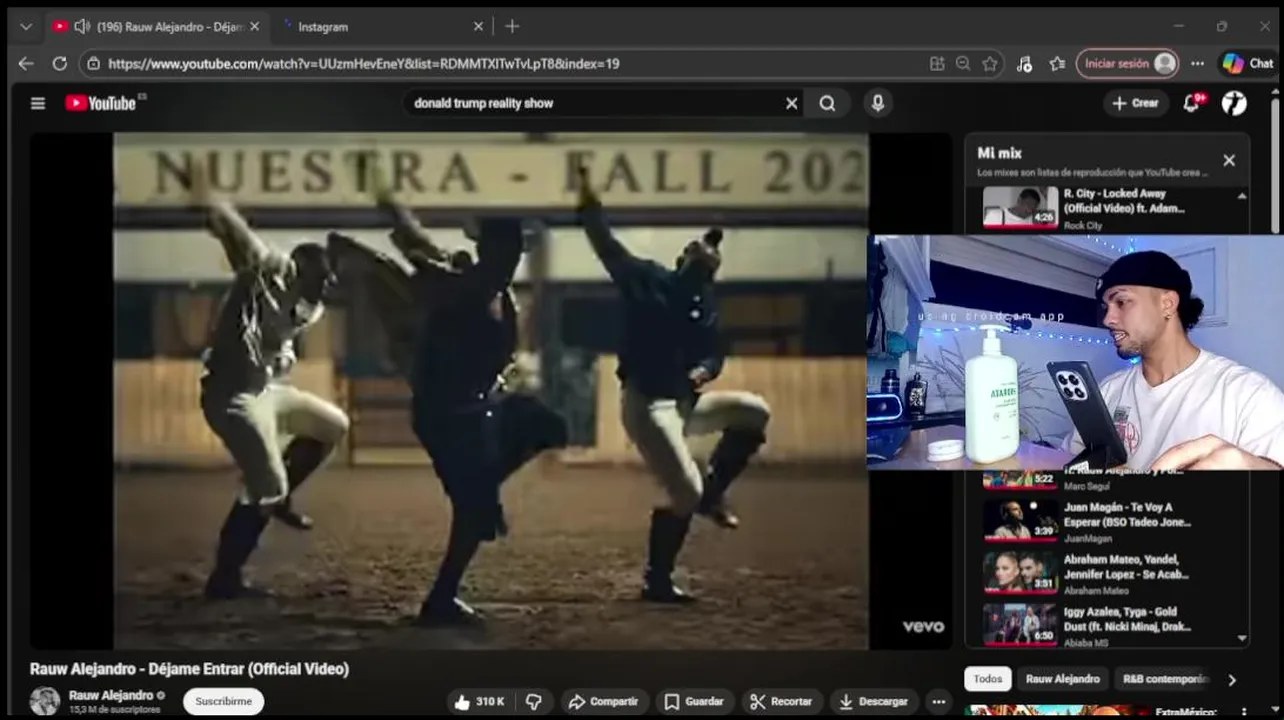Select the R&B contemporáneo filter chip
This screenshot has height=720, width=1284.
coord(1164,679)
